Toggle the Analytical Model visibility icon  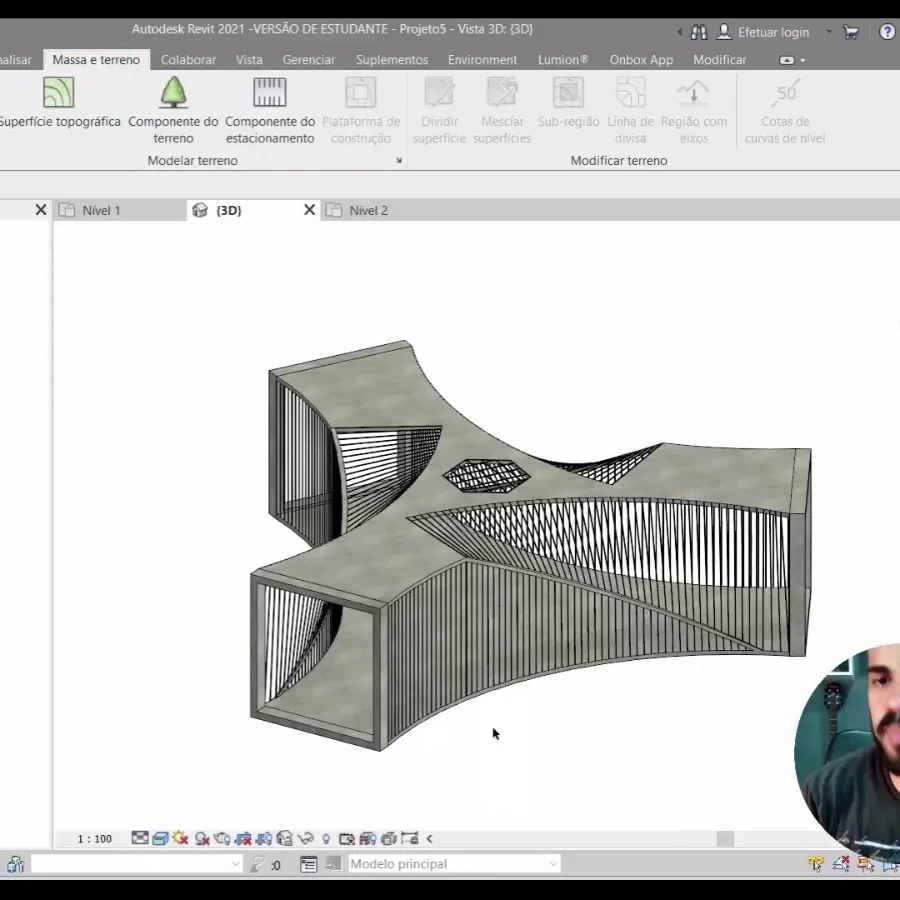(x=367, y=839)
